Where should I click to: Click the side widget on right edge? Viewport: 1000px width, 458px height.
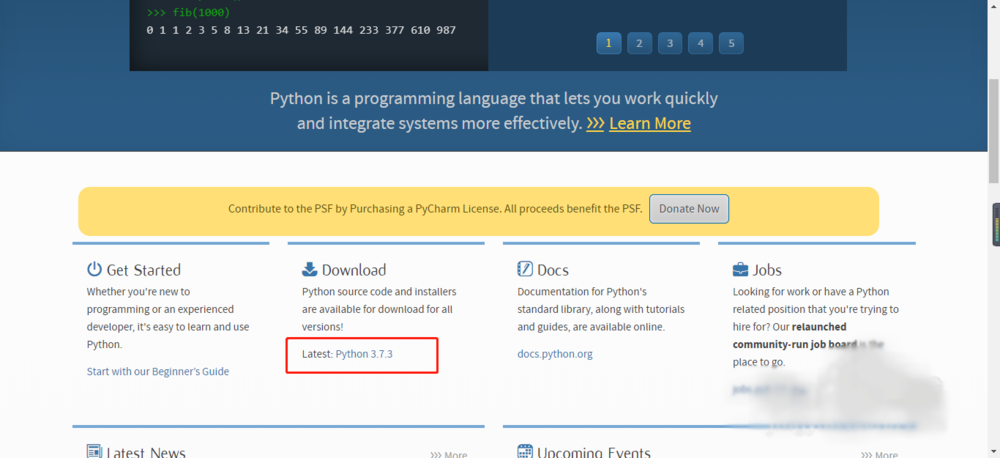click(996, 225)
